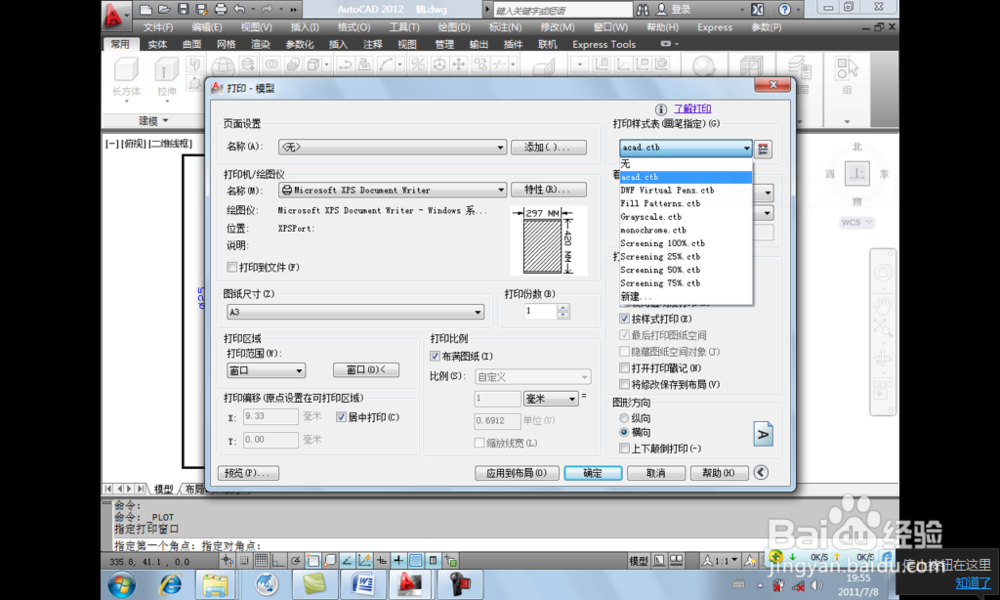Viewport: 1000px width, 600px height.
Task: Expand quick access toolbar overflow arrows
Action: 293,9
